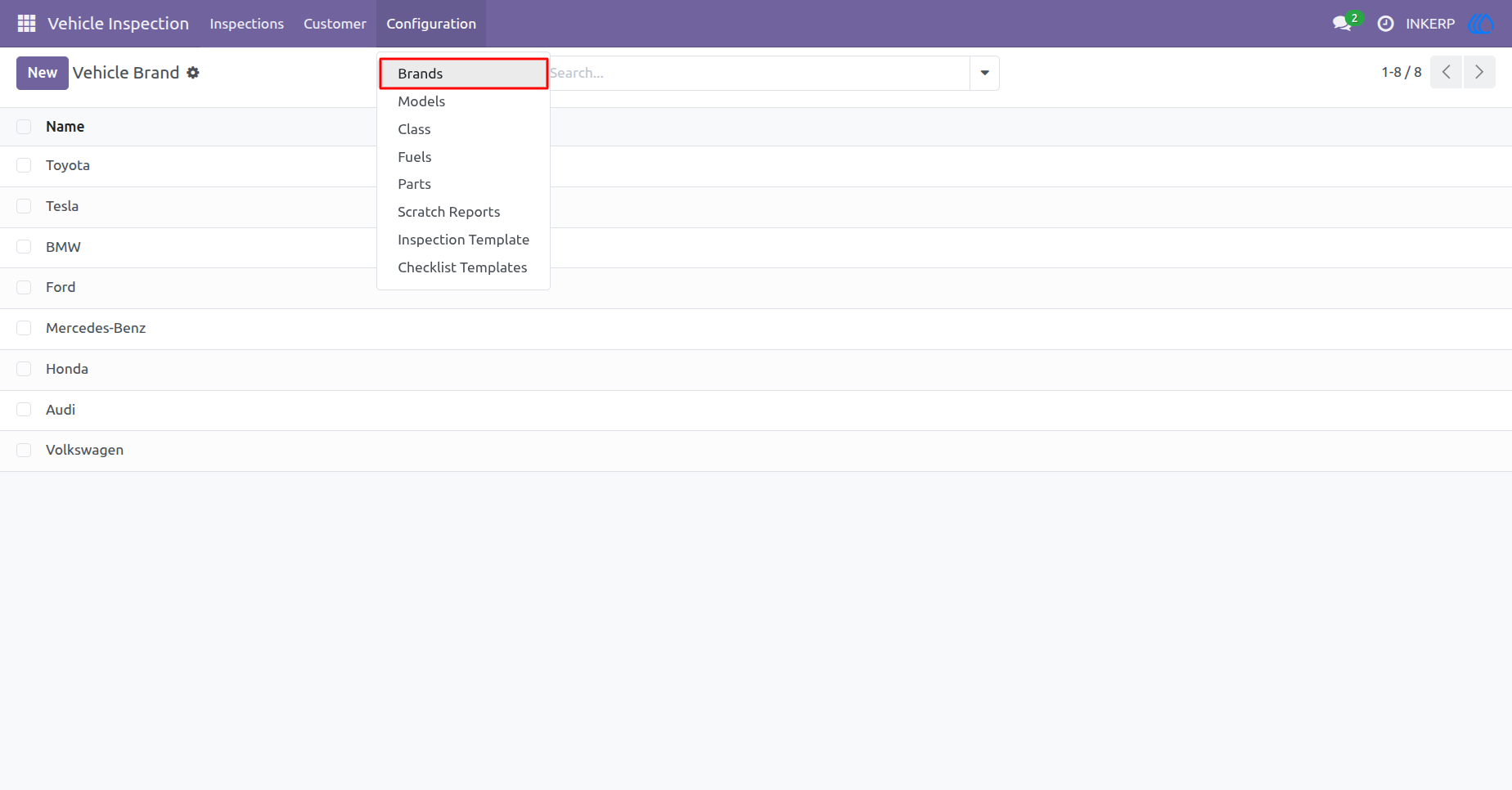
Task: Open the Customer menu
Action: 335,24
